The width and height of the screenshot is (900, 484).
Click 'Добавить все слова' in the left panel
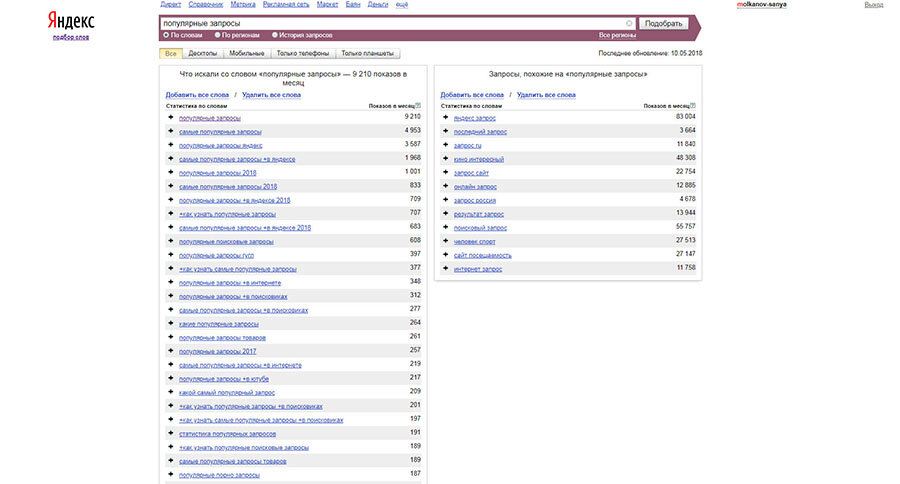click(197, 95)
